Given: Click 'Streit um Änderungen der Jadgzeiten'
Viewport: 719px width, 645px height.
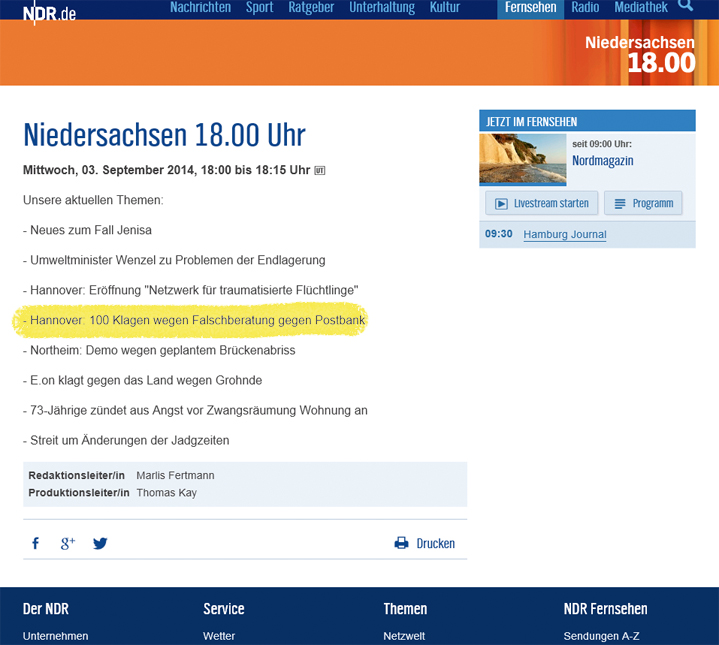Looking at the screenshot, I should click(126, 441).
